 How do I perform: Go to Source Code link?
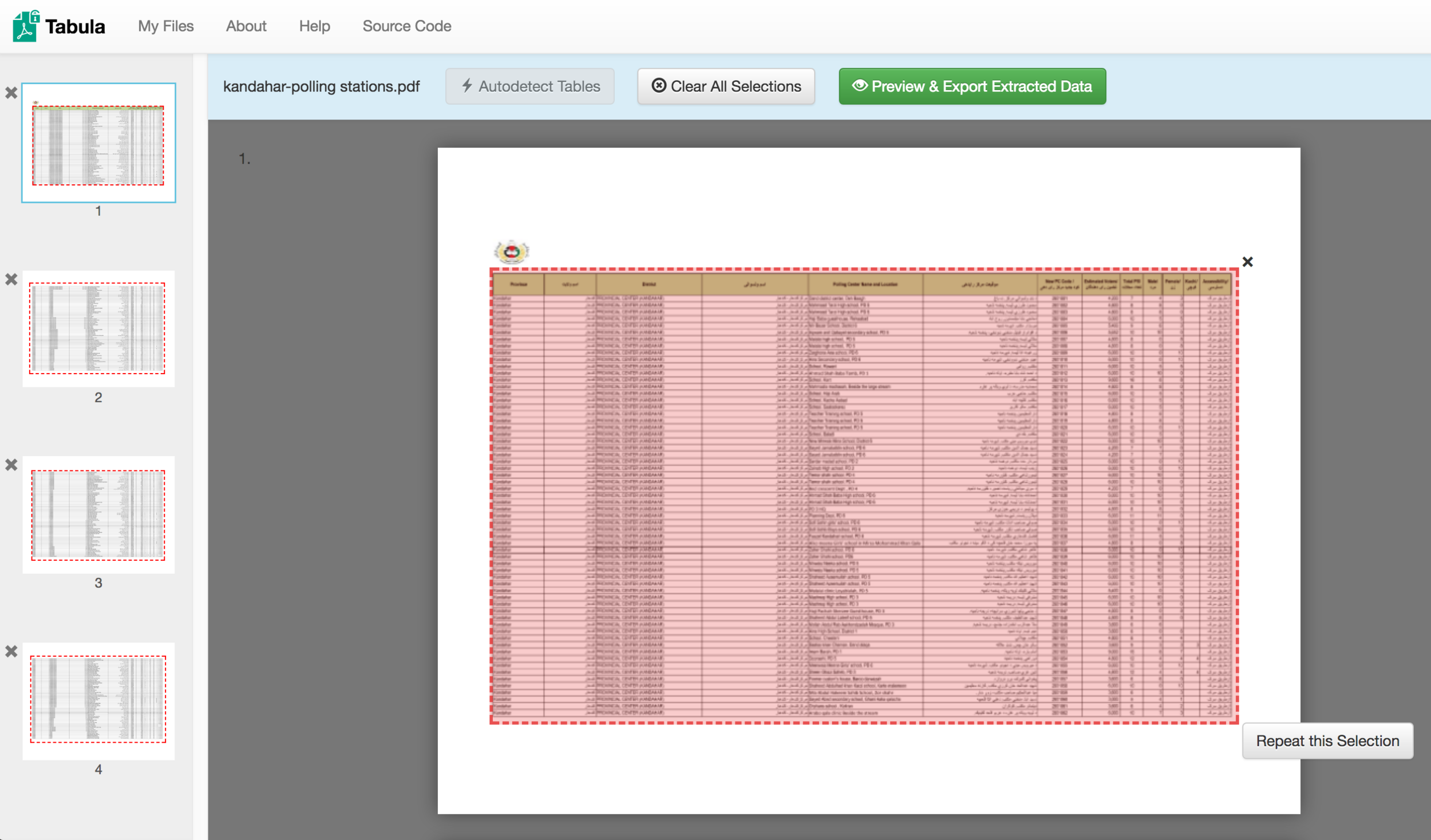406,26
